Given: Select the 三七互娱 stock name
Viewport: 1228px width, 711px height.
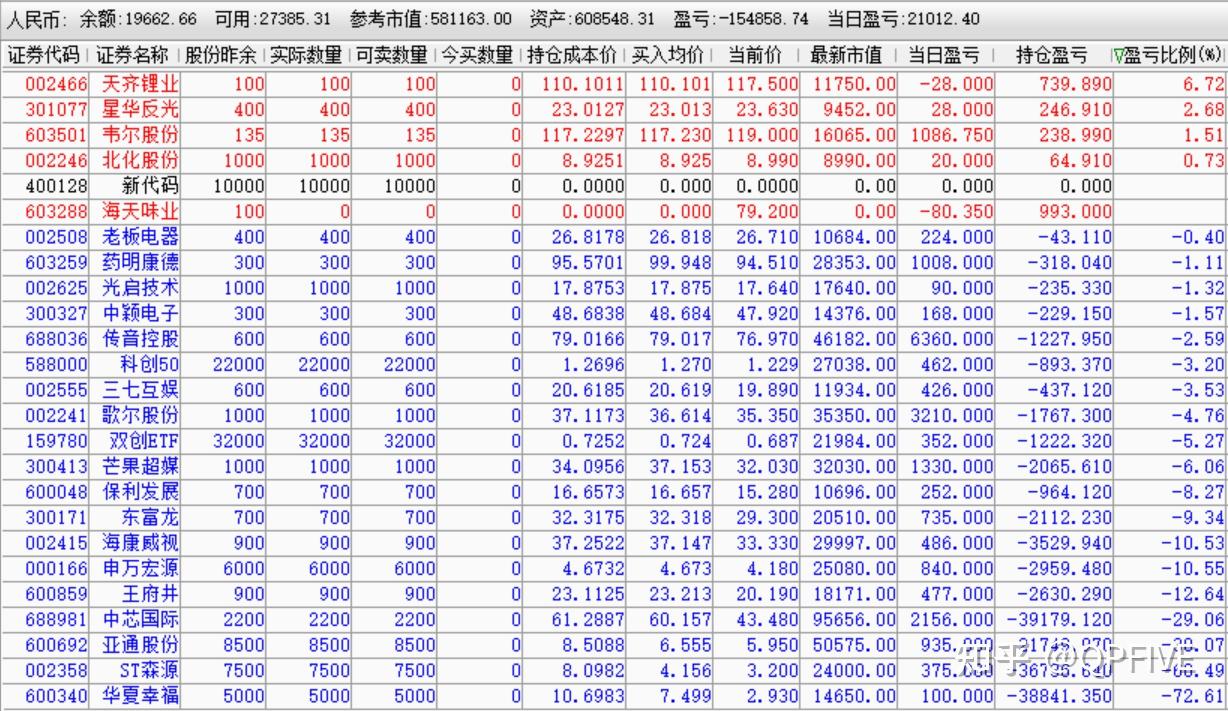Looking at the screenshot, I should [140, 389].
